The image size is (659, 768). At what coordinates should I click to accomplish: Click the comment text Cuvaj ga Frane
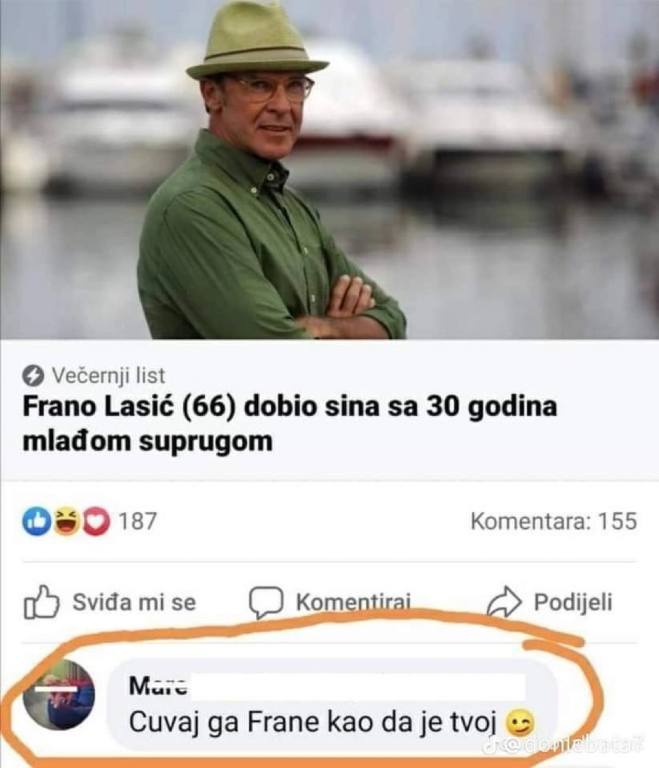point(313,722)
